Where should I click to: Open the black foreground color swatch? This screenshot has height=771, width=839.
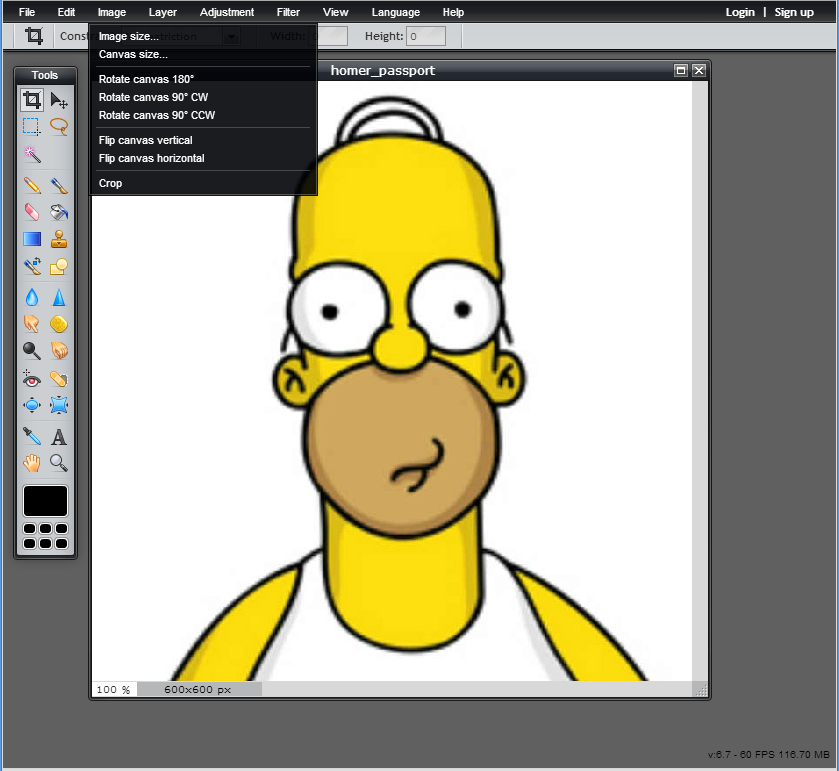45,501
